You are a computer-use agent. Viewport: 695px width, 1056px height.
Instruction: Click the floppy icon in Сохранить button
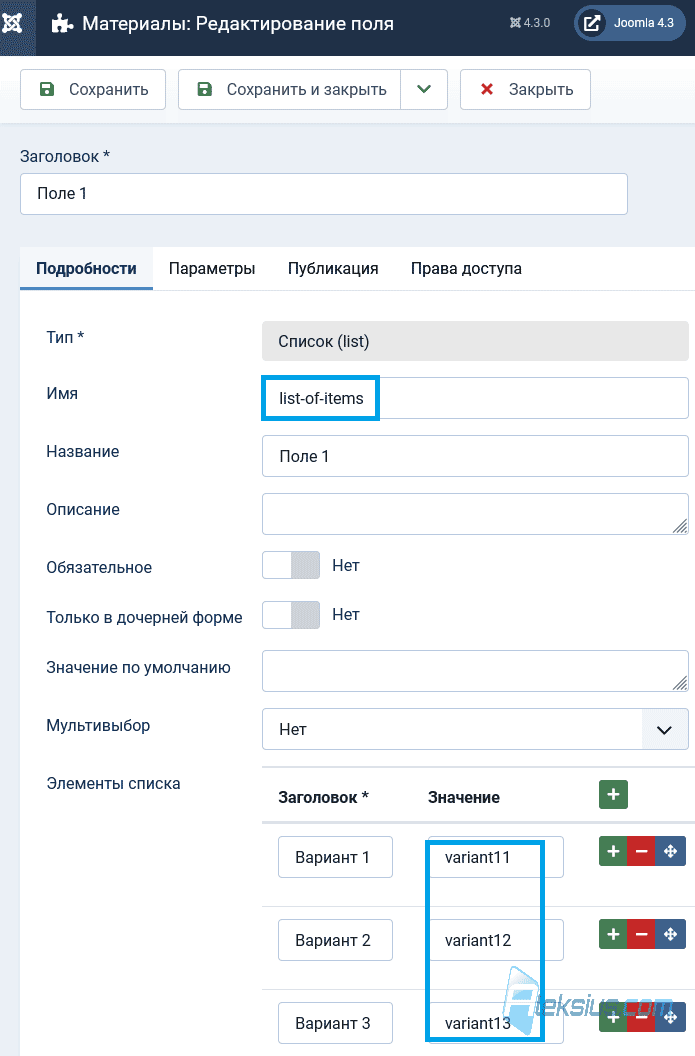[x=46, y=90]
